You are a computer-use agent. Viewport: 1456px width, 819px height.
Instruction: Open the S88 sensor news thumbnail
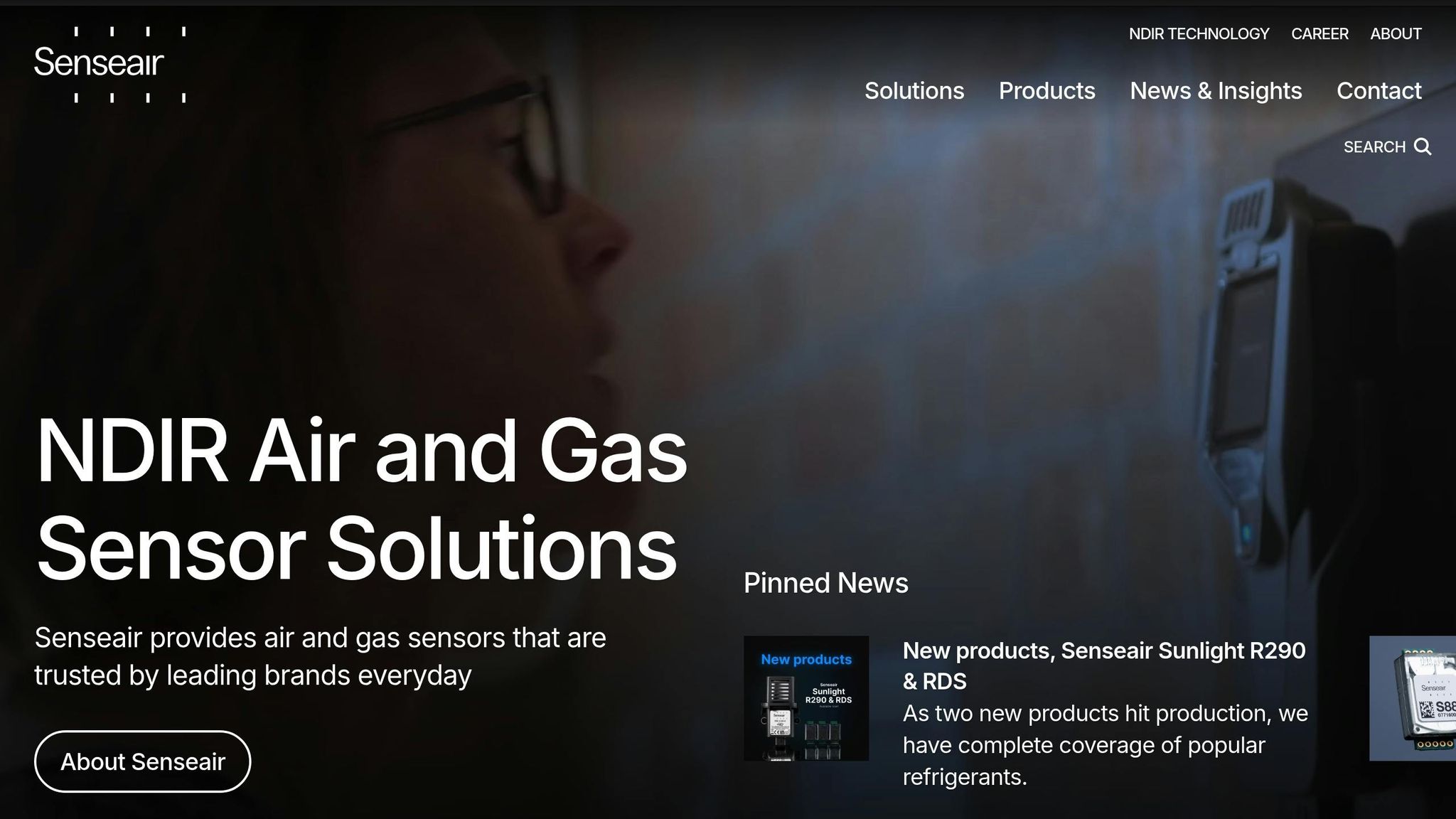pos(1413,698)
